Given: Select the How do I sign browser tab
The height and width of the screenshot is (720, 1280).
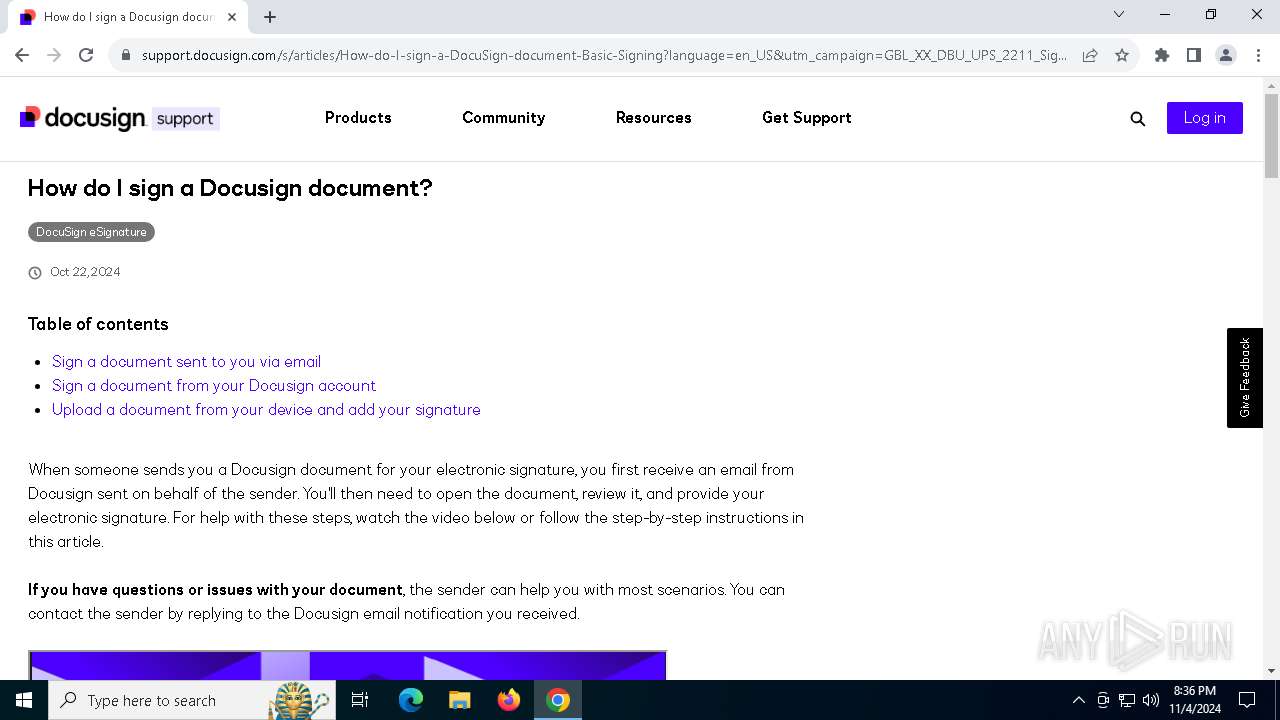Looking at the screenshot, I should click(x=128, y=16).
